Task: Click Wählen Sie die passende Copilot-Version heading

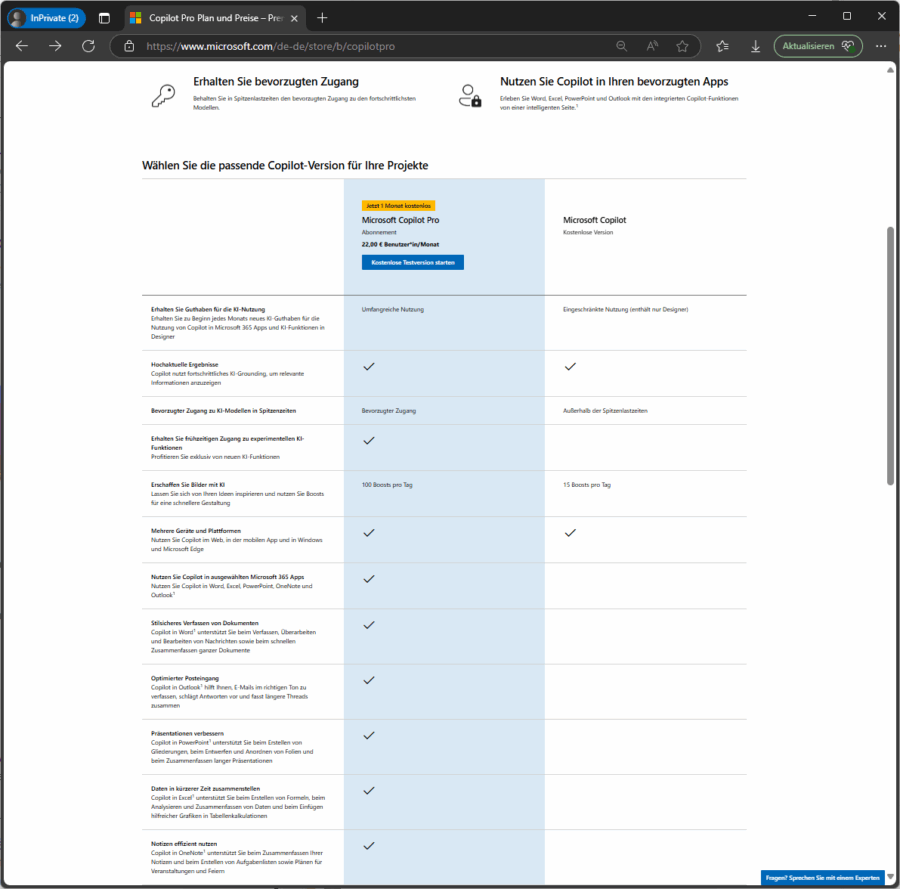Action: pos(285,165)
